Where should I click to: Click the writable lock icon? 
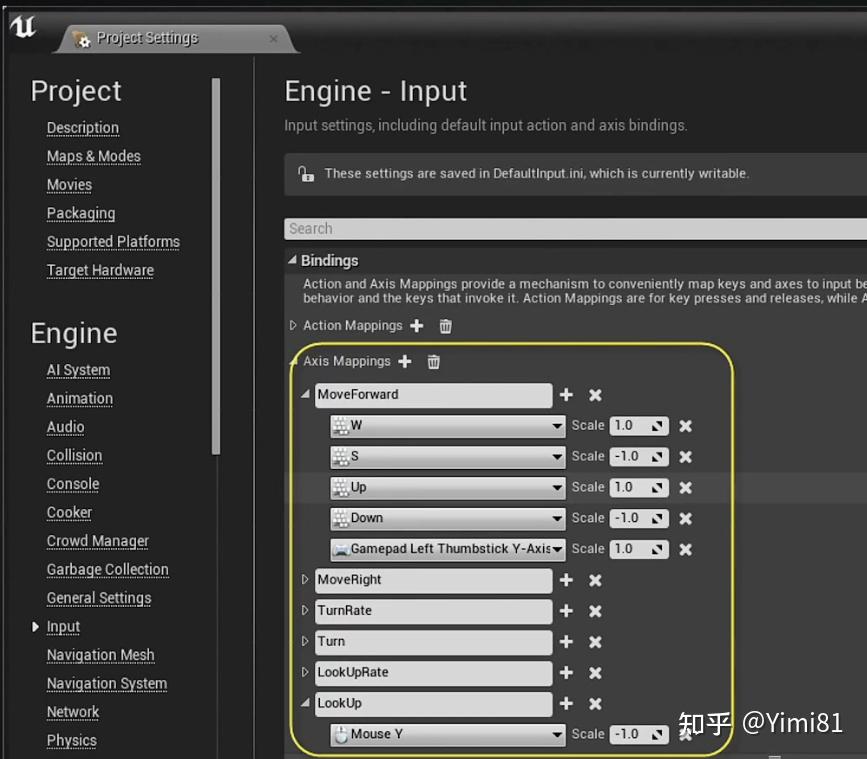306,174
